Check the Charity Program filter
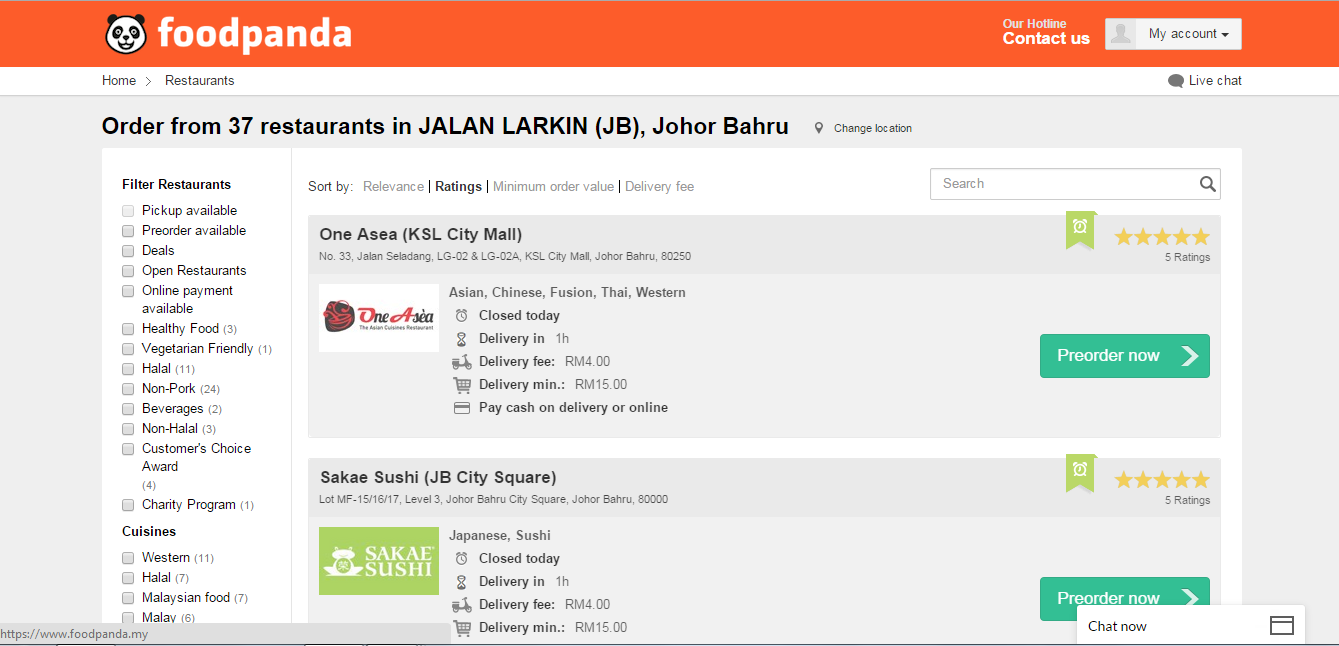 128,505
